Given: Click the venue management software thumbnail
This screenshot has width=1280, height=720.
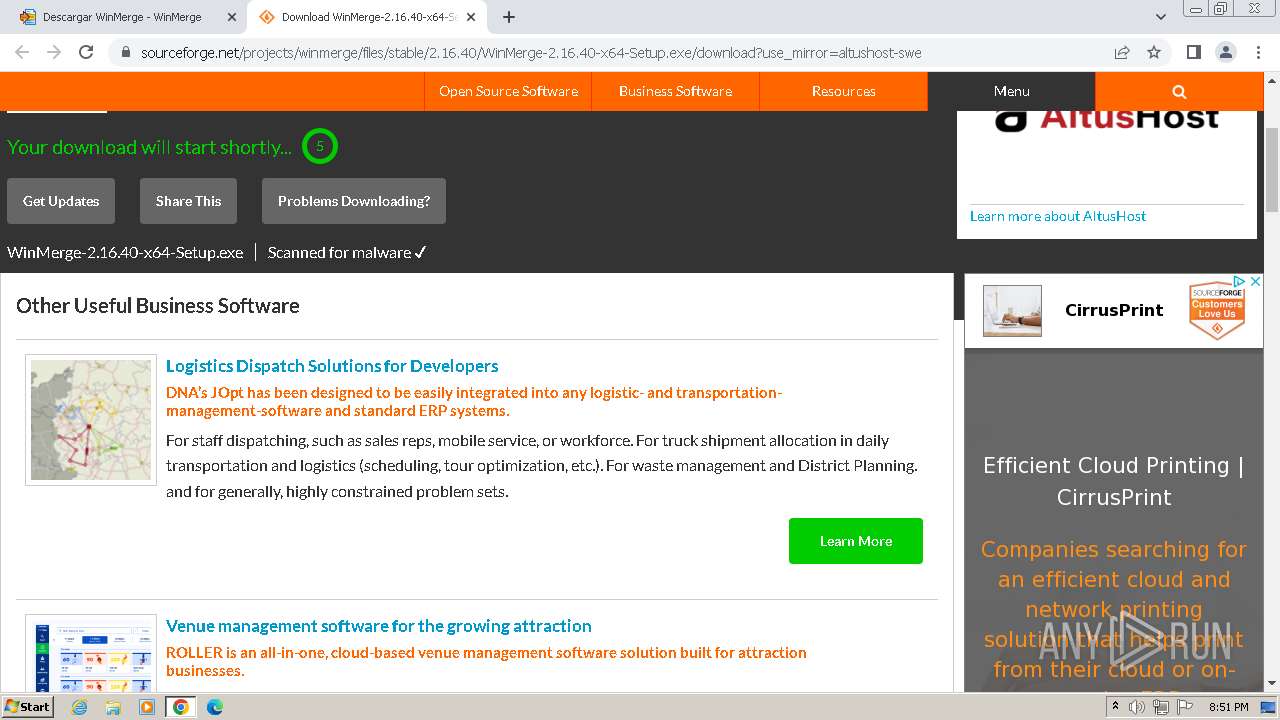Looking at the screenshot, I should point(91,654).
